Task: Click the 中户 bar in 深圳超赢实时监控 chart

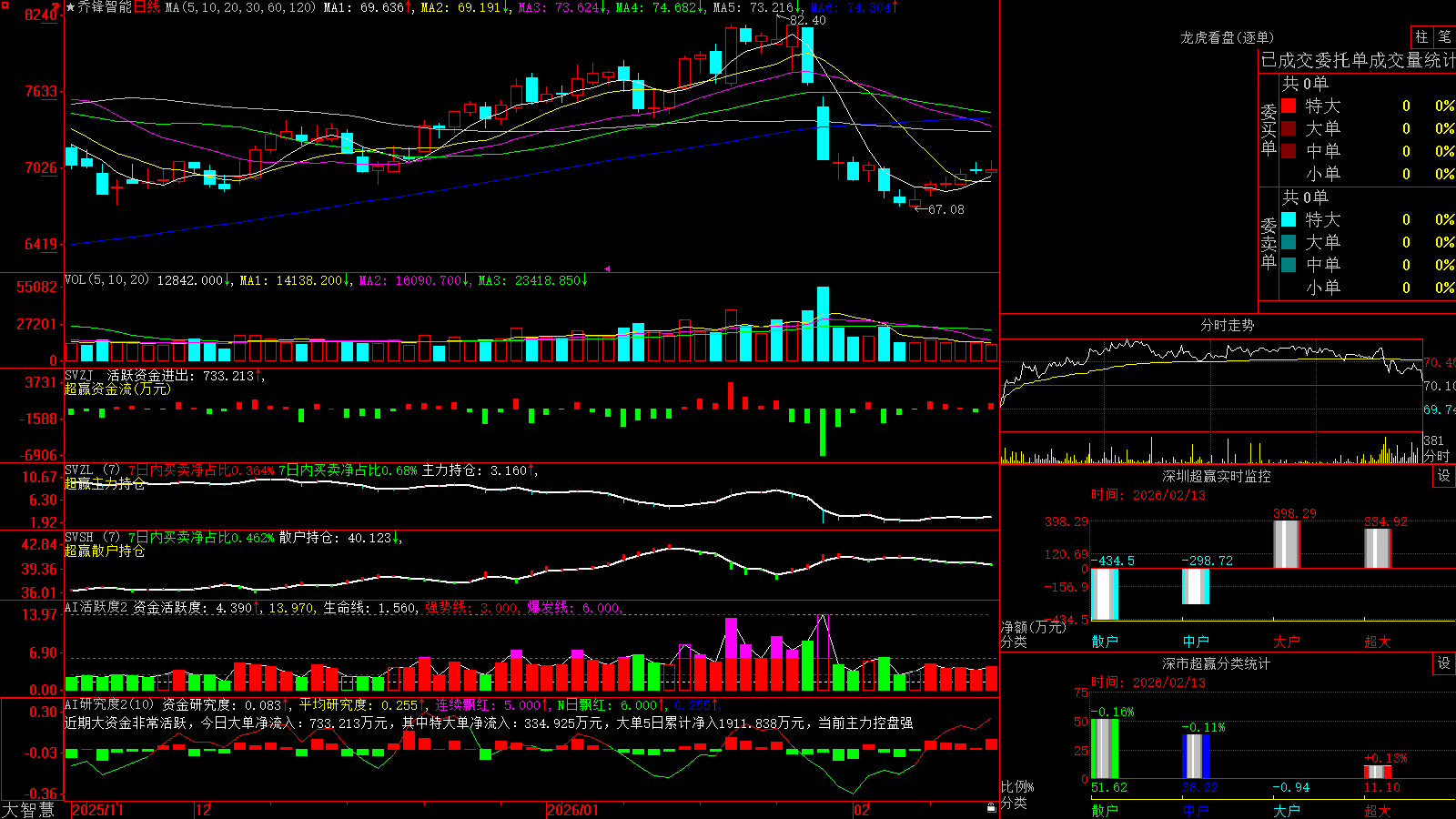Action: pyautogui.click(x=1196, y=586)
